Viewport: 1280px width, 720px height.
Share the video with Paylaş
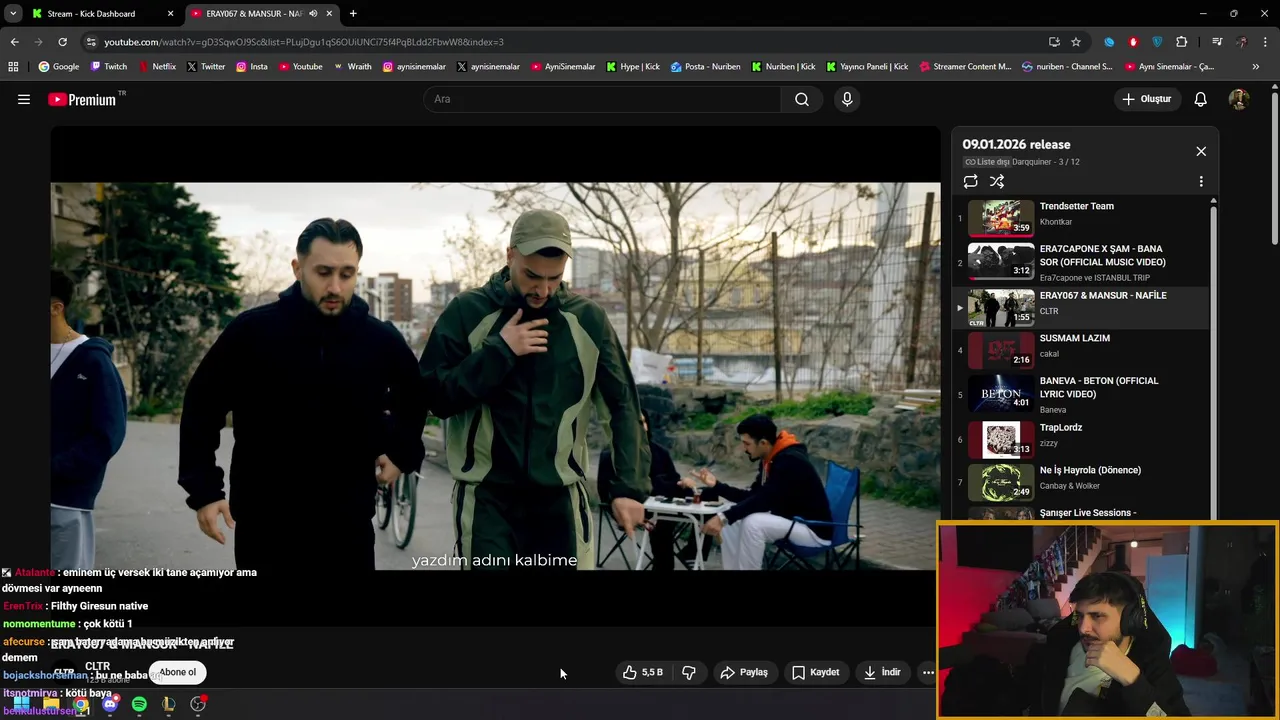coord(744,672)
